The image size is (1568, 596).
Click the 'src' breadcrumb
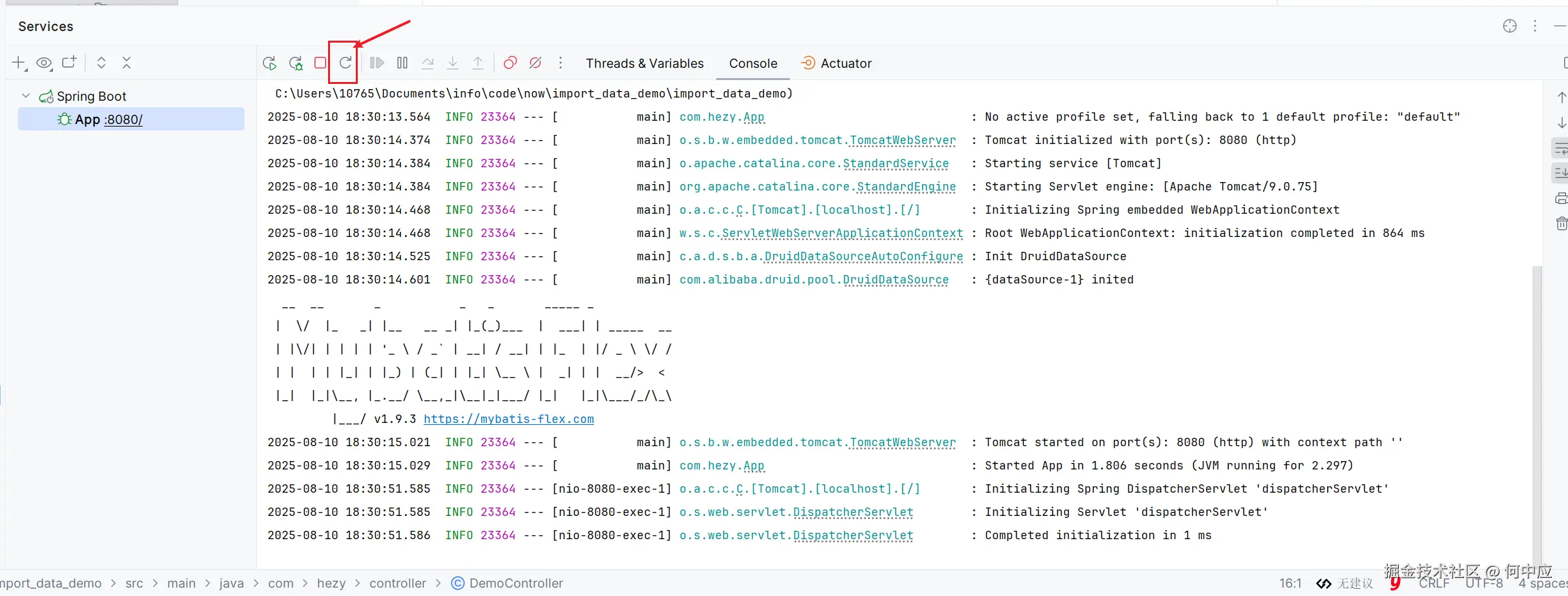pos(134,583)
